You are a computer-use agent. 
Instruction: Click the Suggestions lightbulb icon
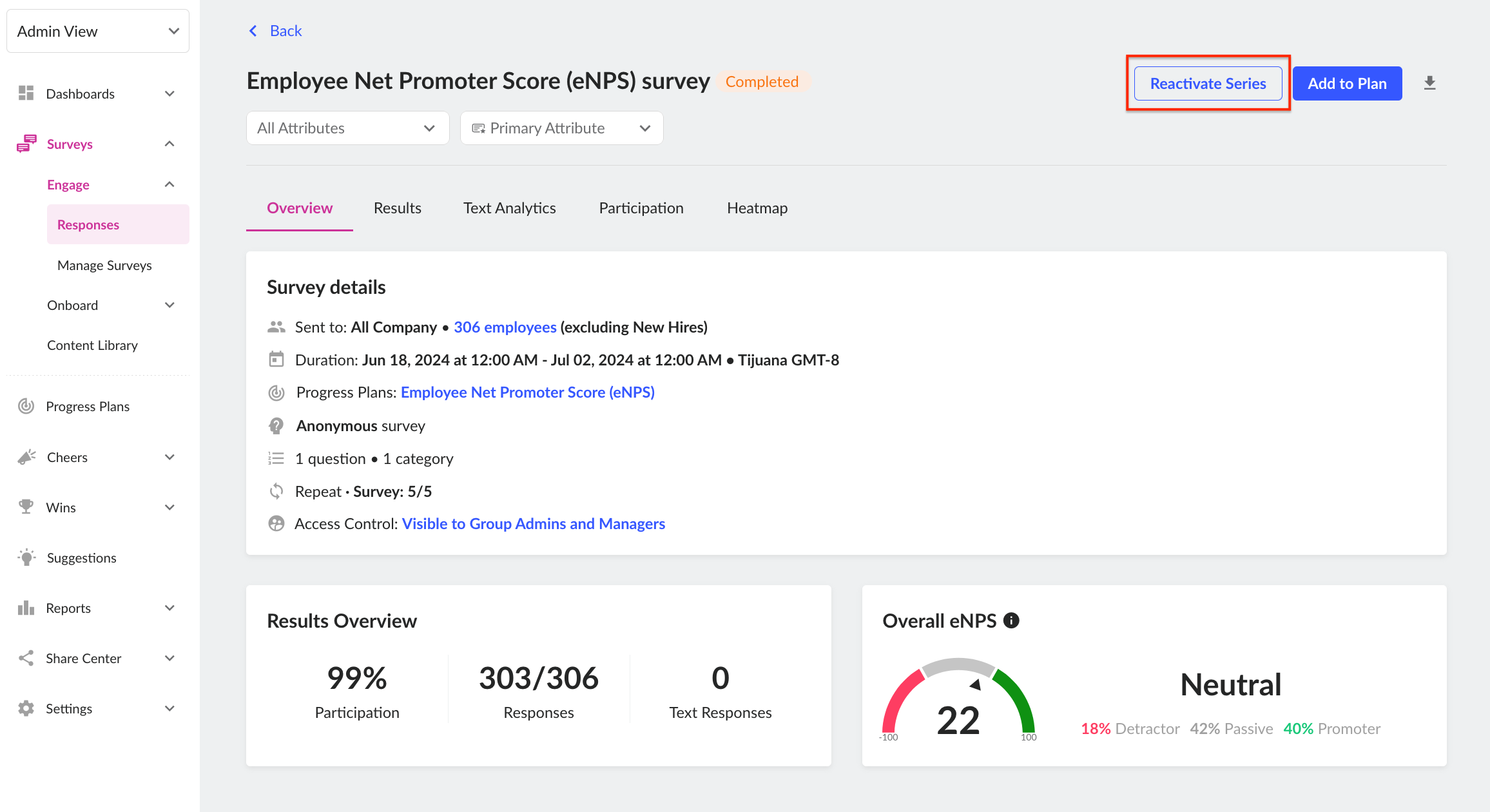tap(26, 557)
